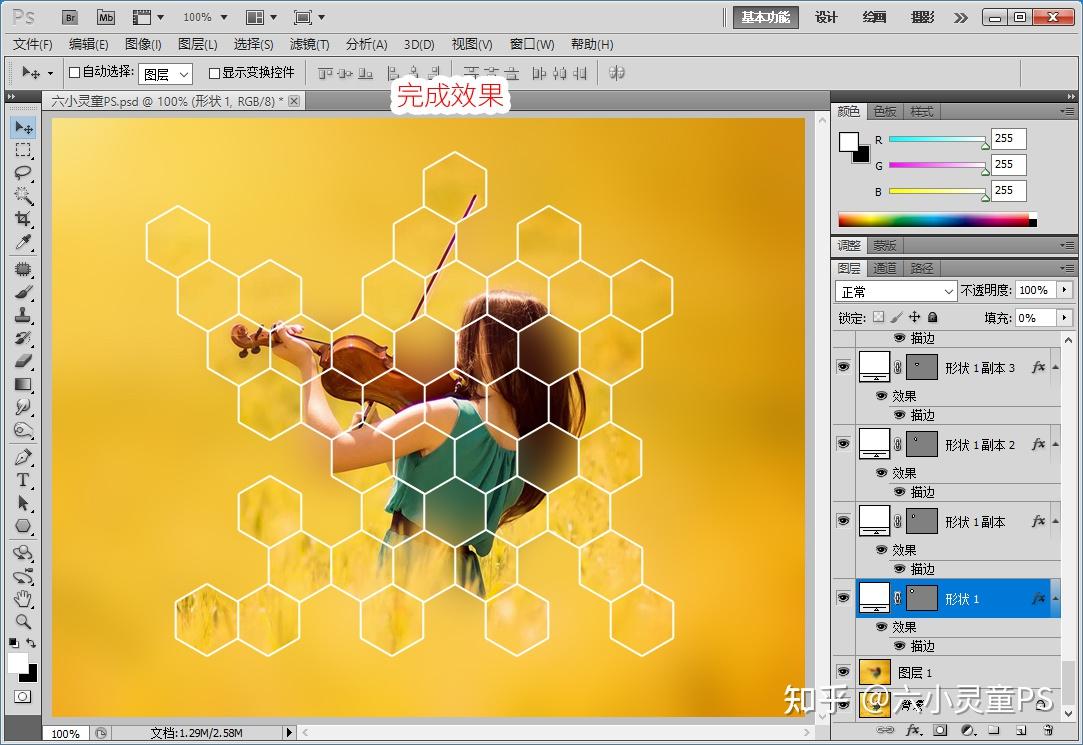Select the Eraser tool
This screenshot has height=745, width=1083.
[x=23, y=360]
